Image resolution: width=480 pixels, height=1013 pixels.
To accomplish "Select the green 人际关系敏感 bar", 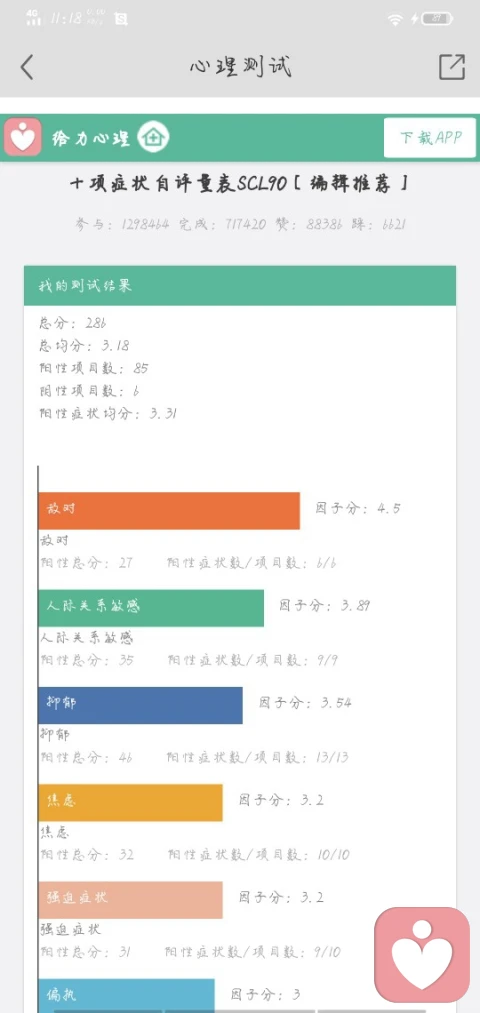I will pos(151,607).
